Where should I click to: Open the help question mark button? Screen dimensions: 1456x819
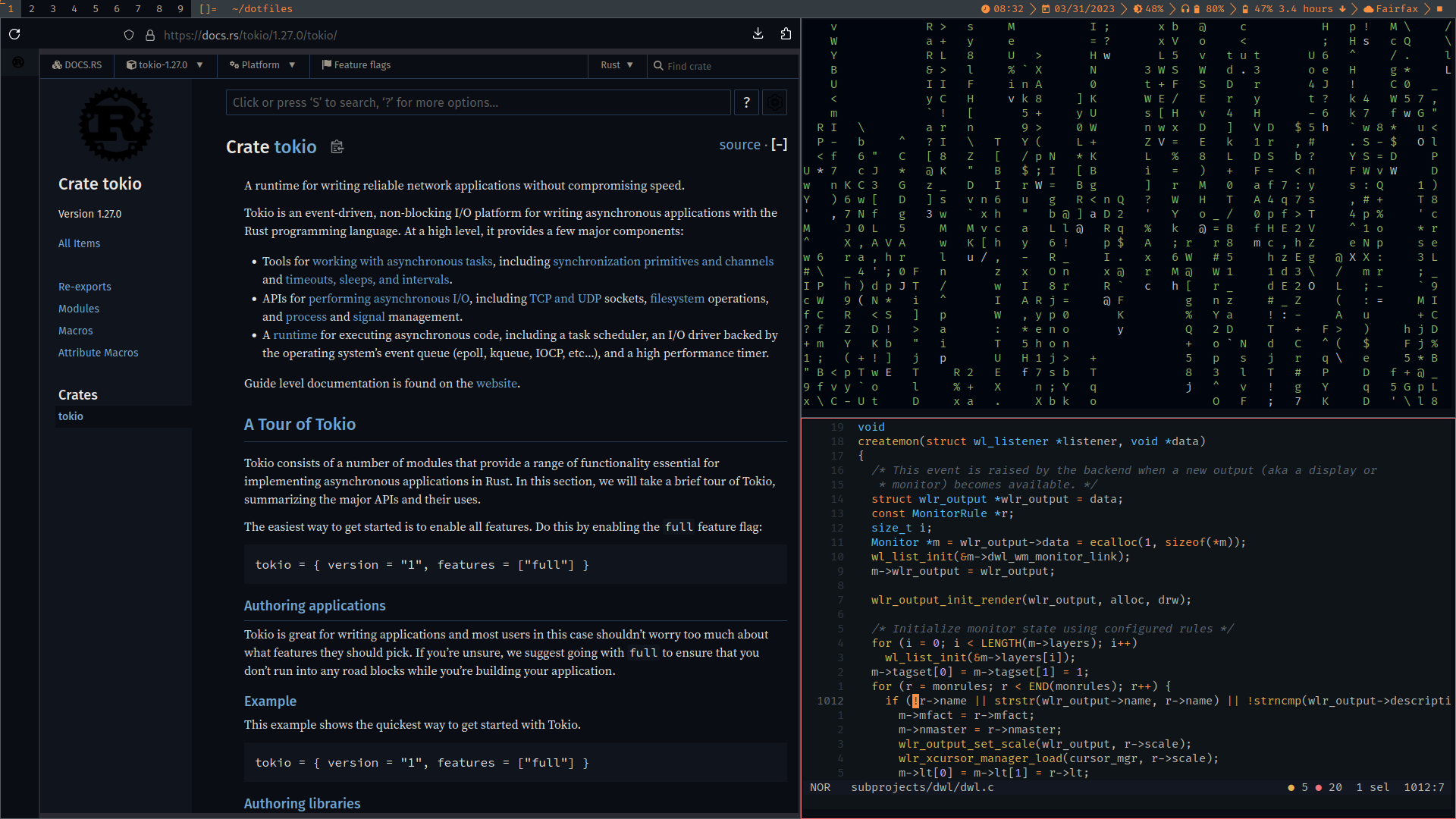(x=746, y=102)
